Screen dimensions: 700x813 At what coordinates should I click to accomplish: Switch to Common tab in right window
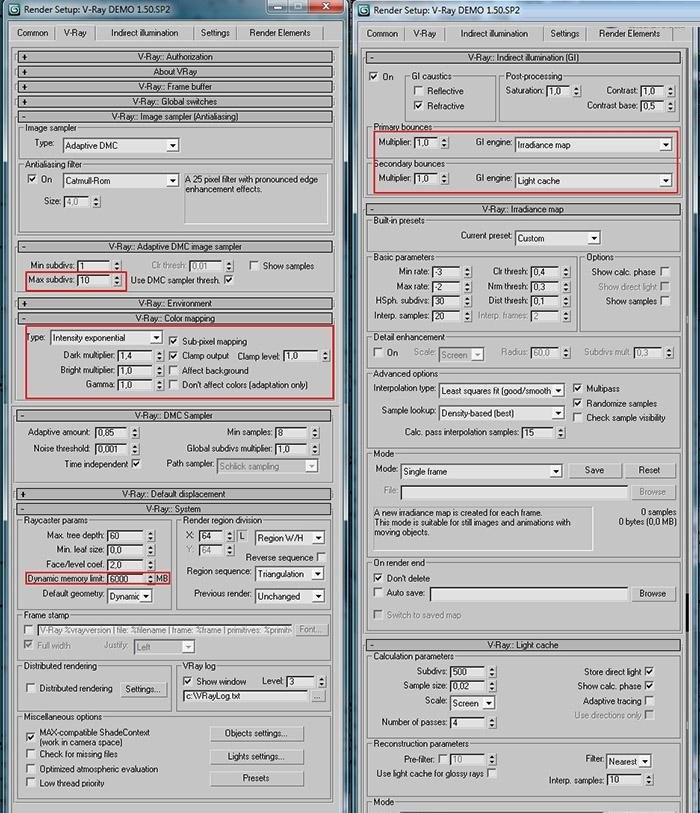(382, 34)
